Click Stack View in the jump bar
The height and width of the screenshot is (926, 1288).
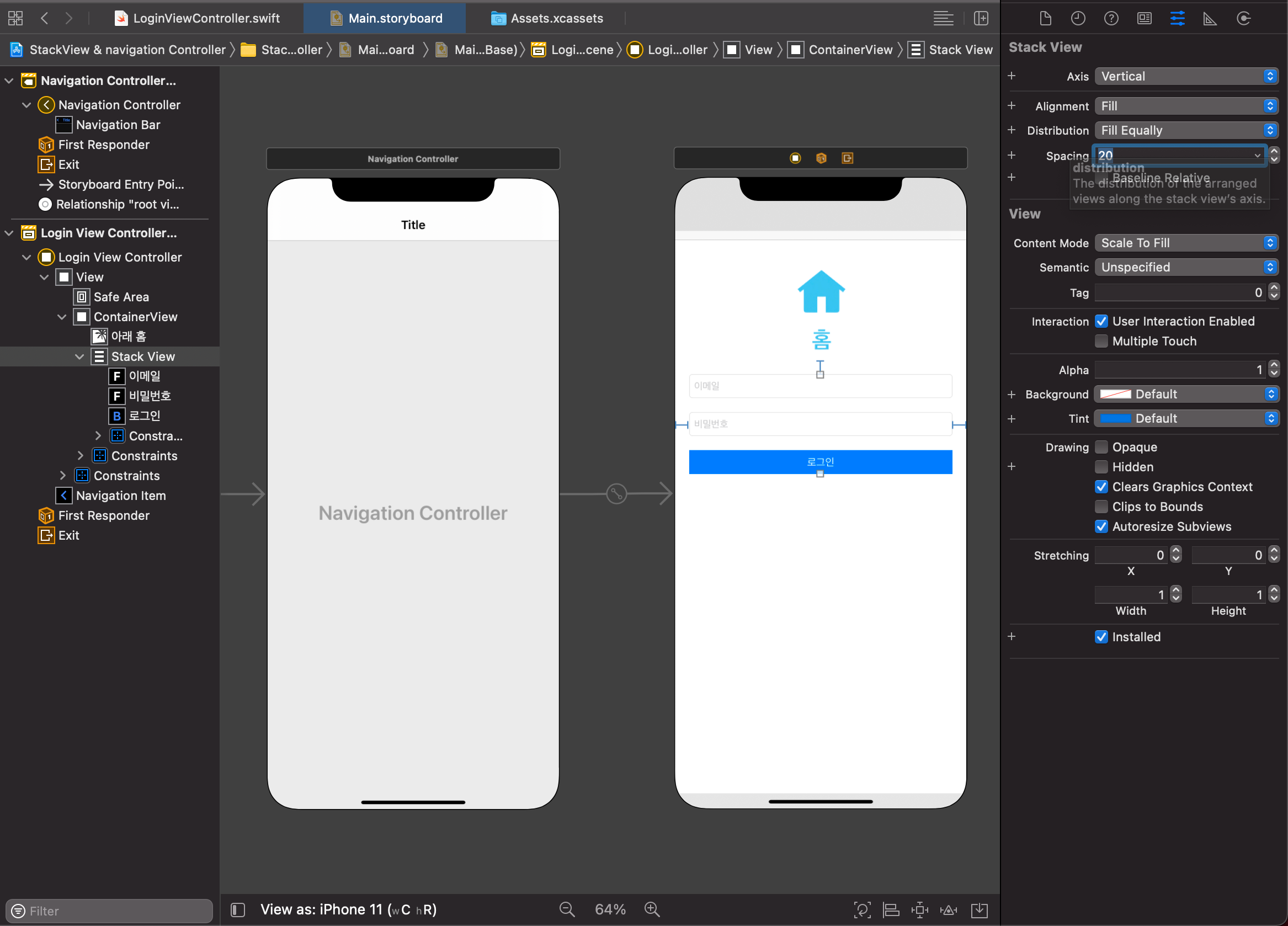pos(951,50)
